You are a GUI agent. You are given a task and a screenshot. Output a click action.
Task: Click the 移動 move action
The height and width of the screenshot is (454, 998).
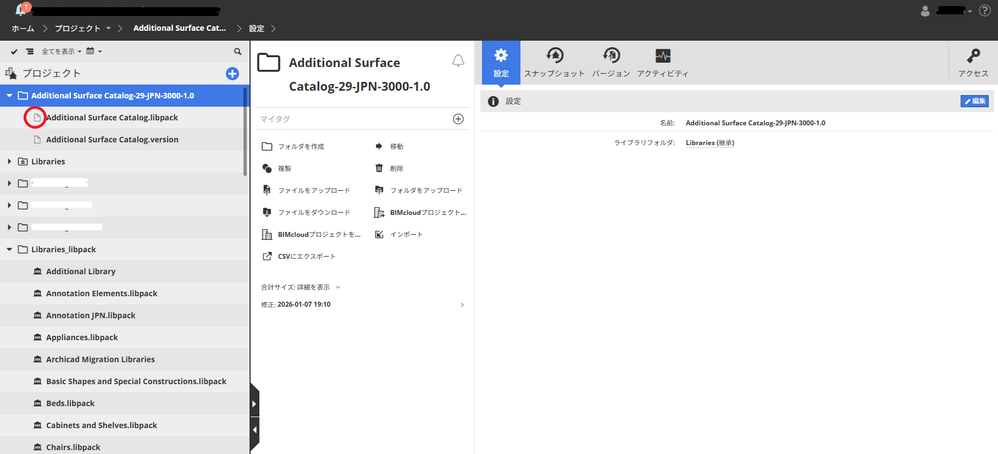tap(389, 146)
